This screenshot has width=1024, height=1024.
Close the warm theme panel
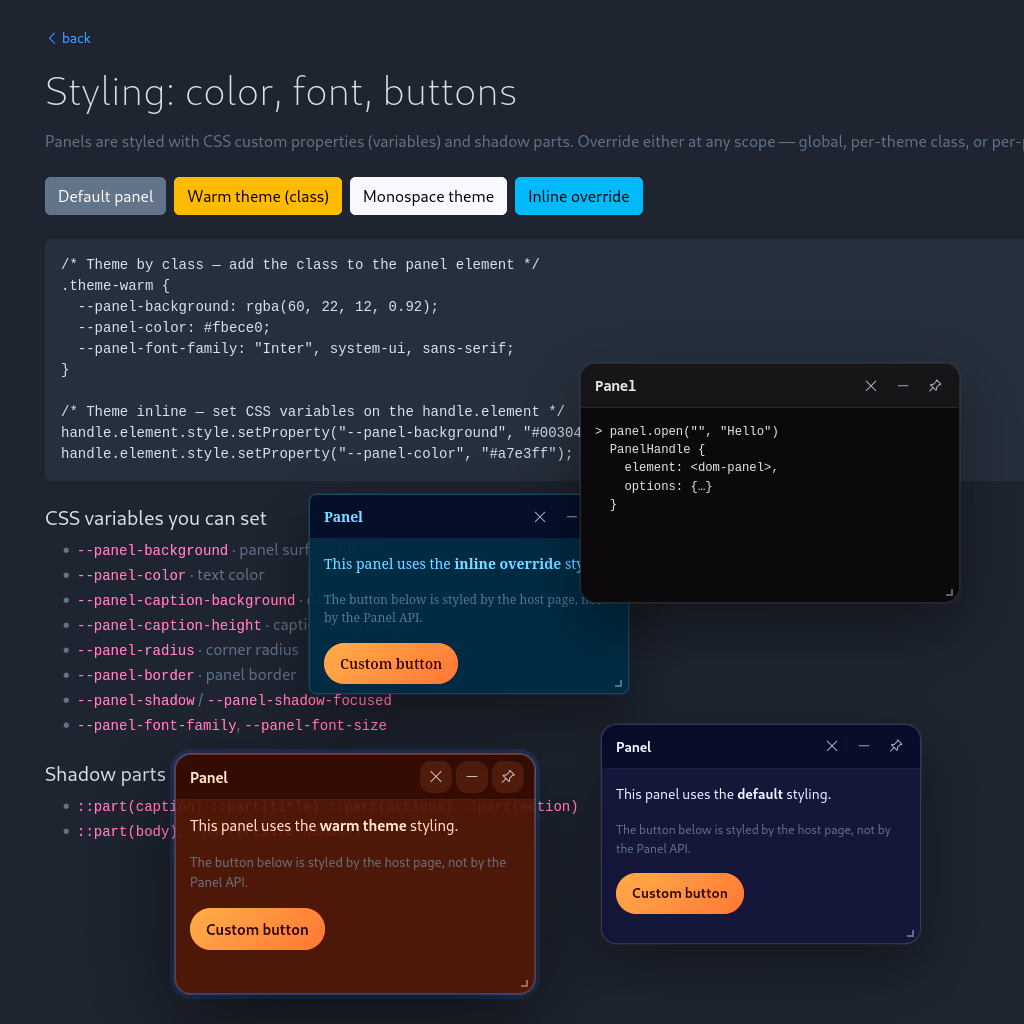(436, 776)
